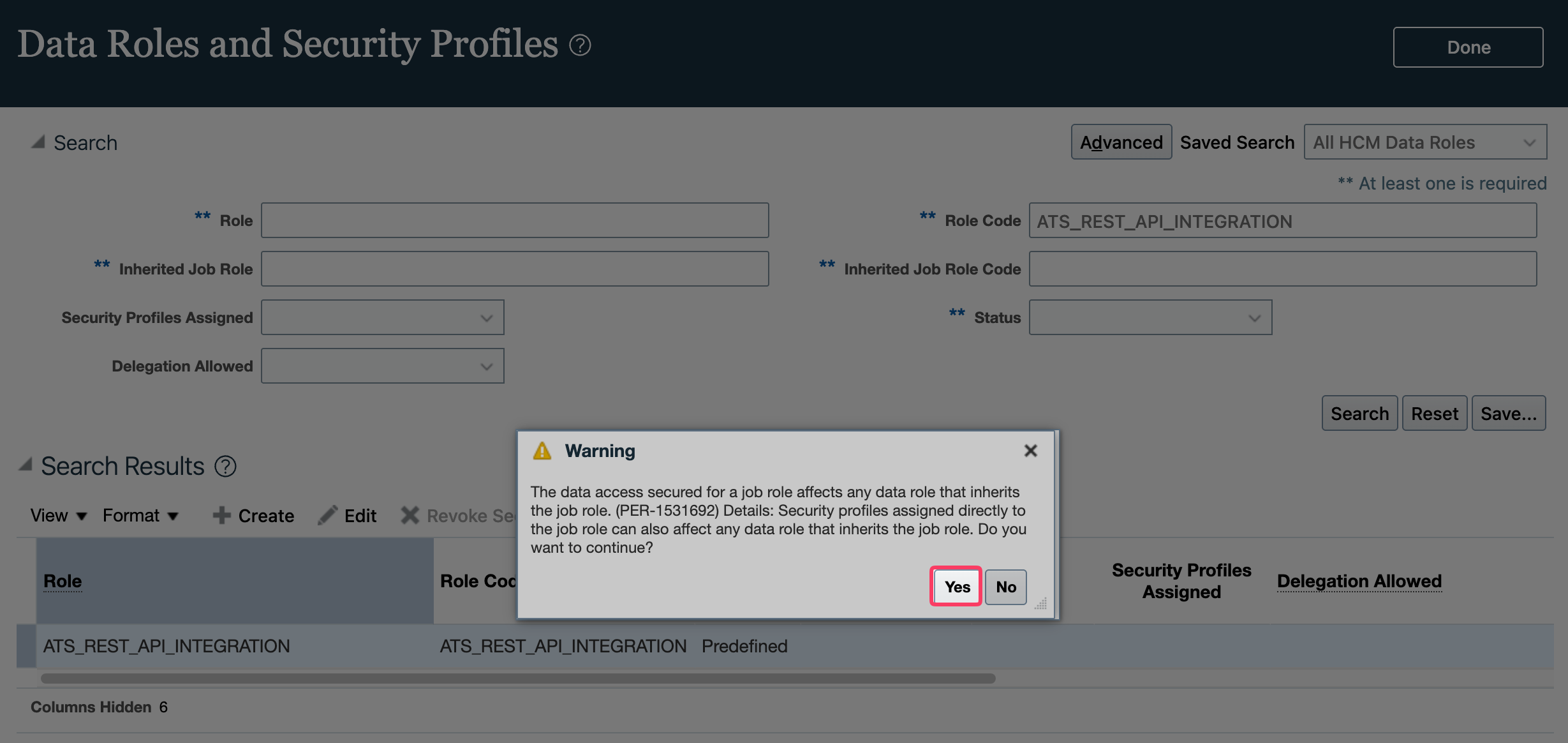Viewport: 1568px width, 743px height.
Task: Sort by Delegation Allowed column header
Action: [1359, 581]
